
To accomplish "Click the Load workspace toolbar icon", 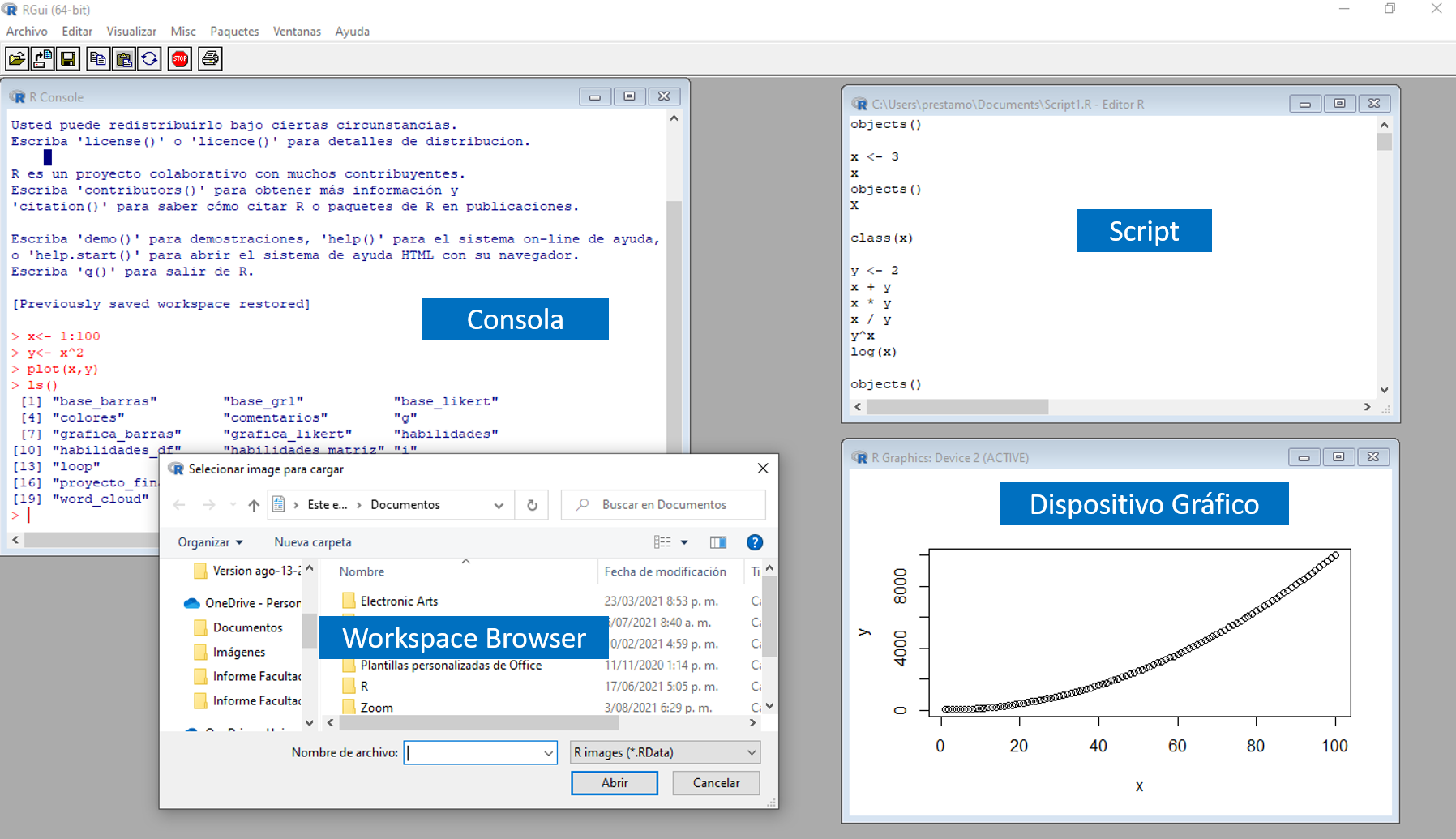I will pyautogui.click(x=42, y=59).
